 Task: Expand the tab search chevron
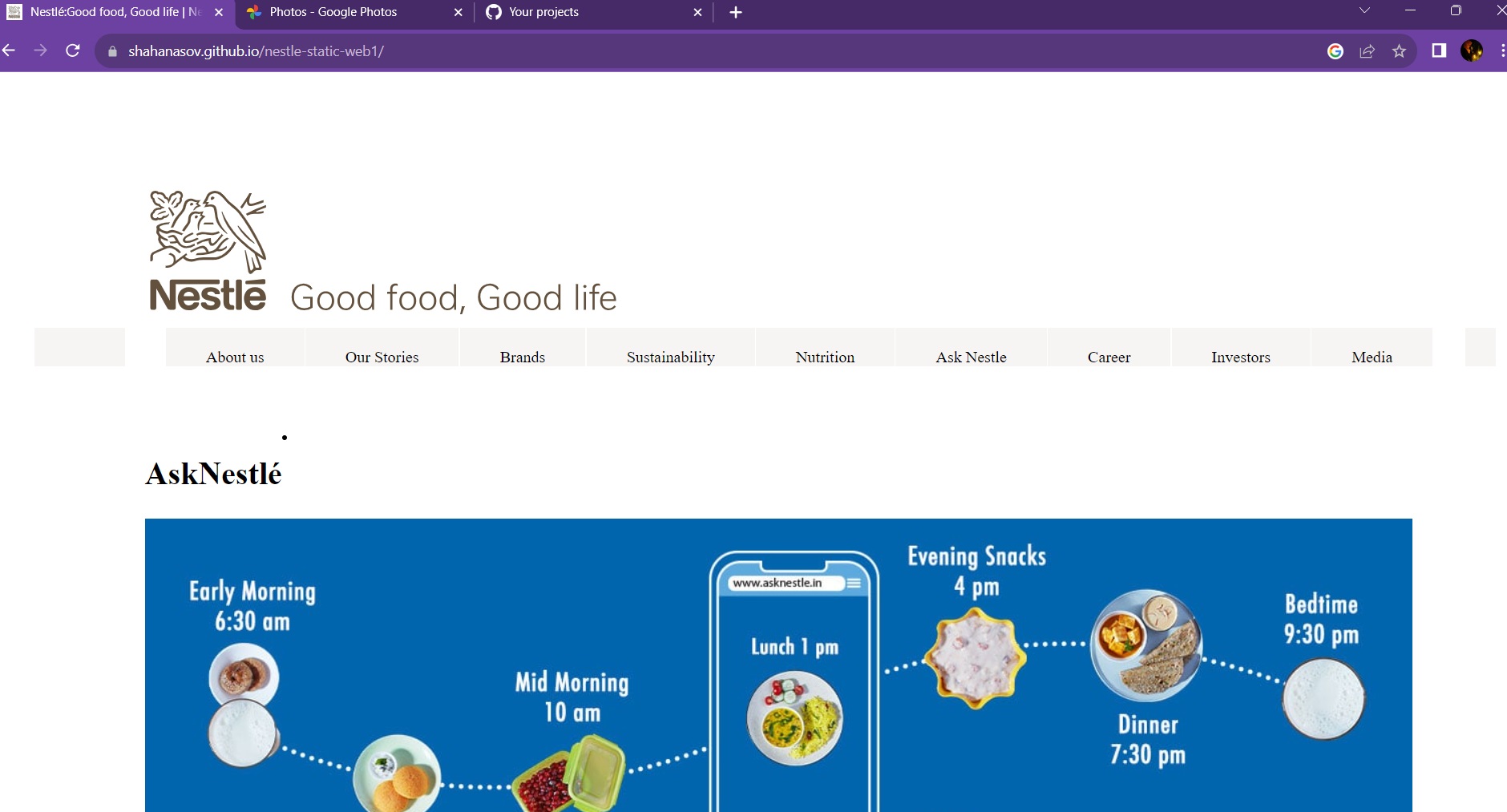1363,11
